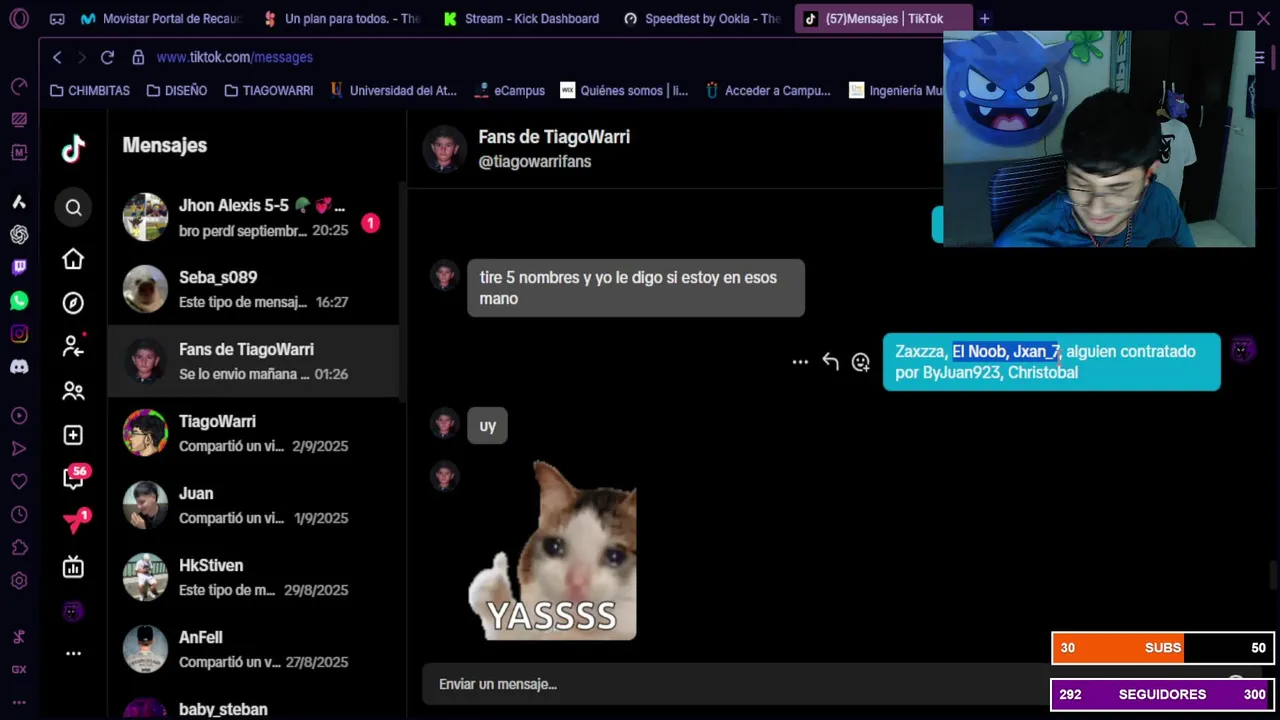The height and width of the screenshot is (720, 1280).
Task: Open extensions cube icon in Opera sidebar
Action: (19, 547)
